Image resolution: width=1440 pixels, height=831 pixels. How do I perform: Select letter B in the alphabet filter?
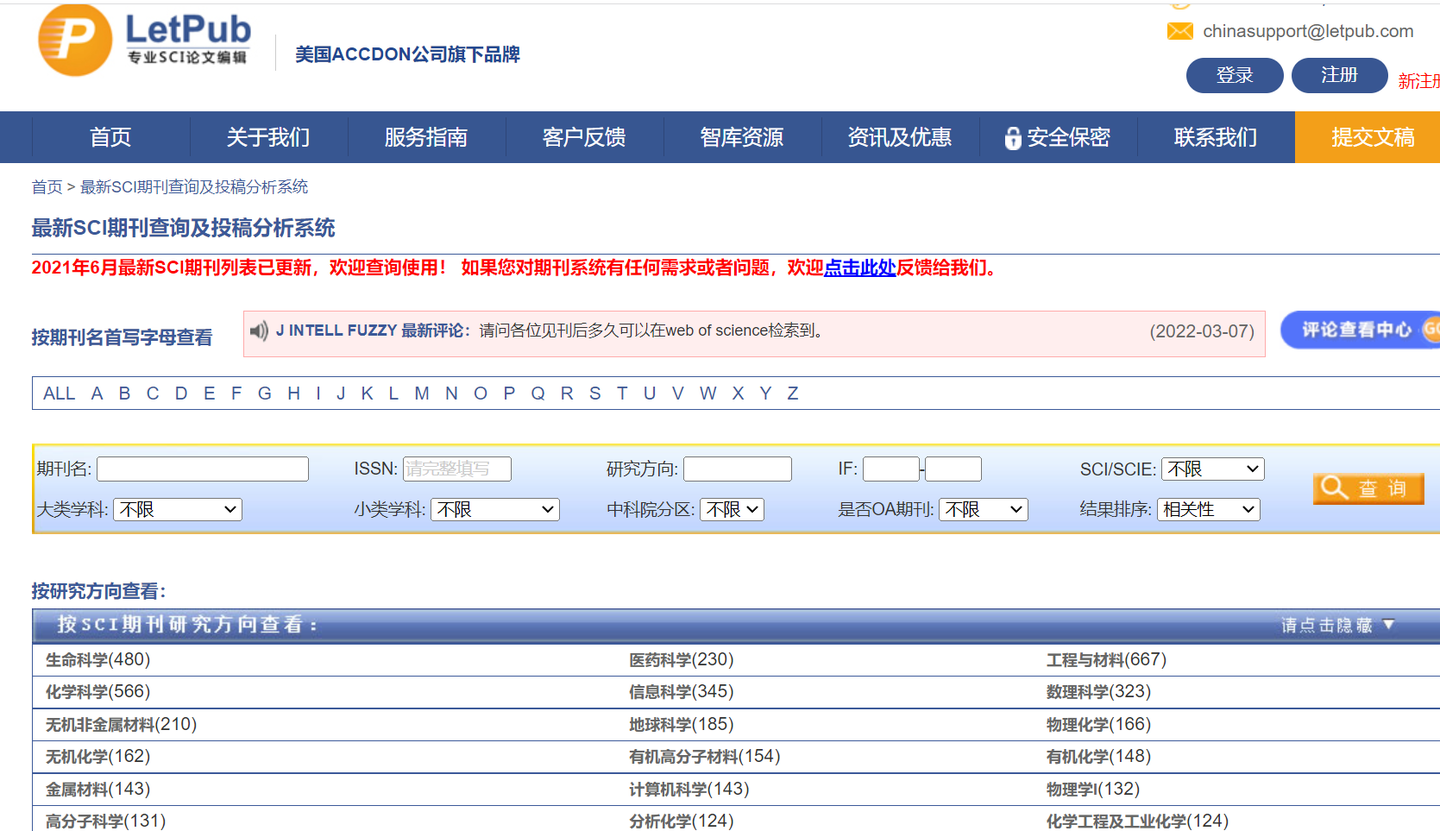(x=124, y=393)
